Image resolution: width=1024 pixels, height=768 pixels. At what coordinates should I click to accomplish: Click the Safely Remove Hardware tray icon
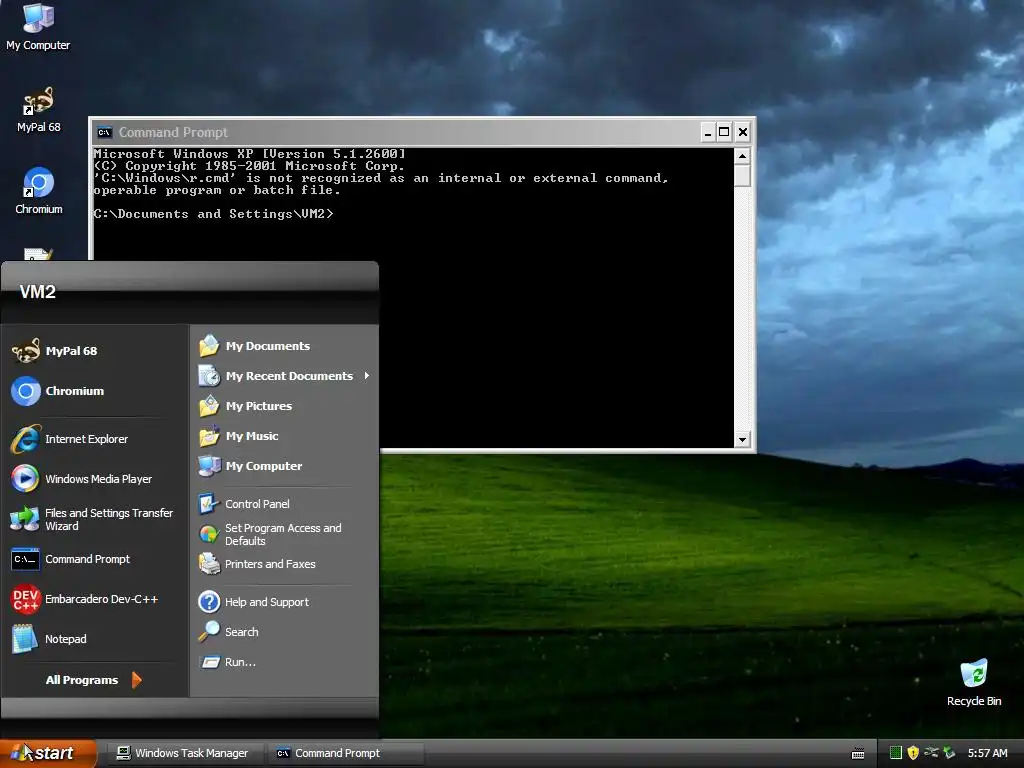point(949,753)
